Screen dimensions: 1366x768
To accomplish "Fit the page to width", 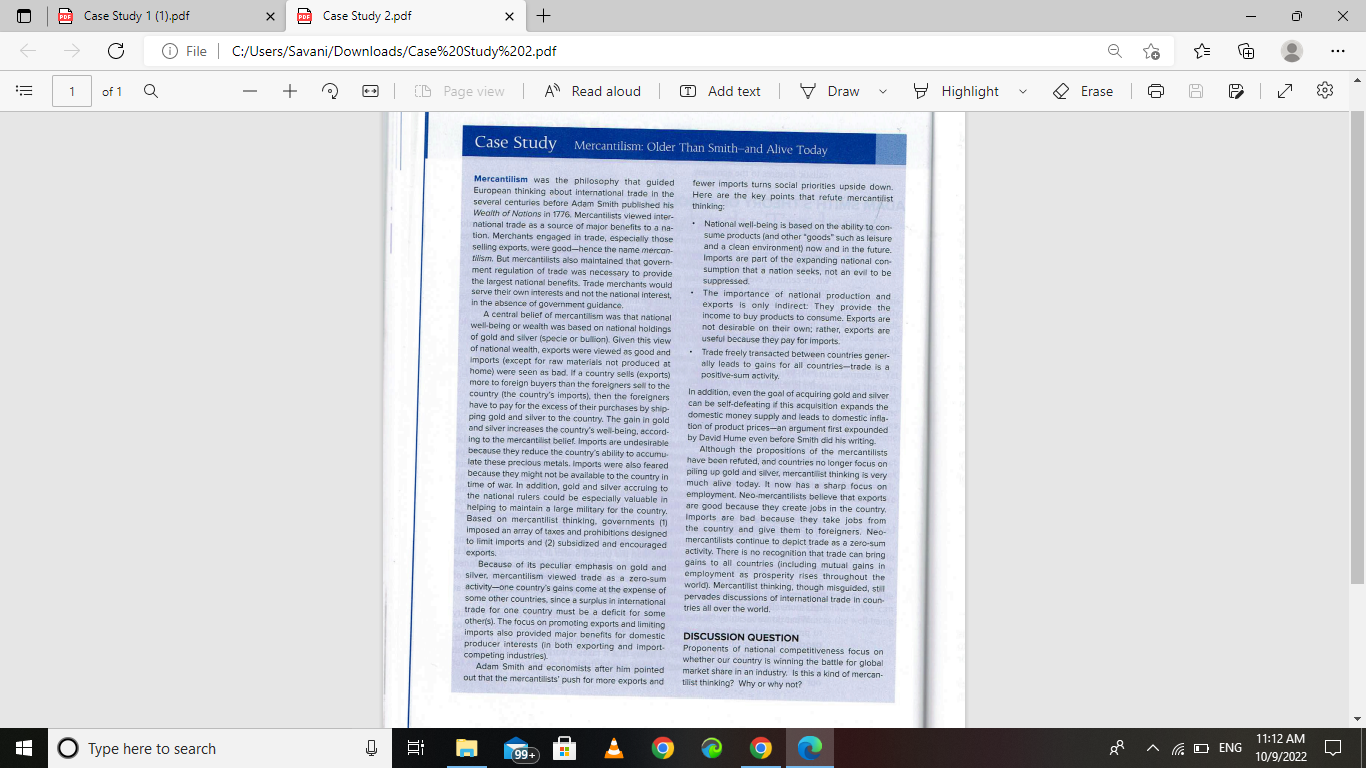I will click(x=370, y=91).
